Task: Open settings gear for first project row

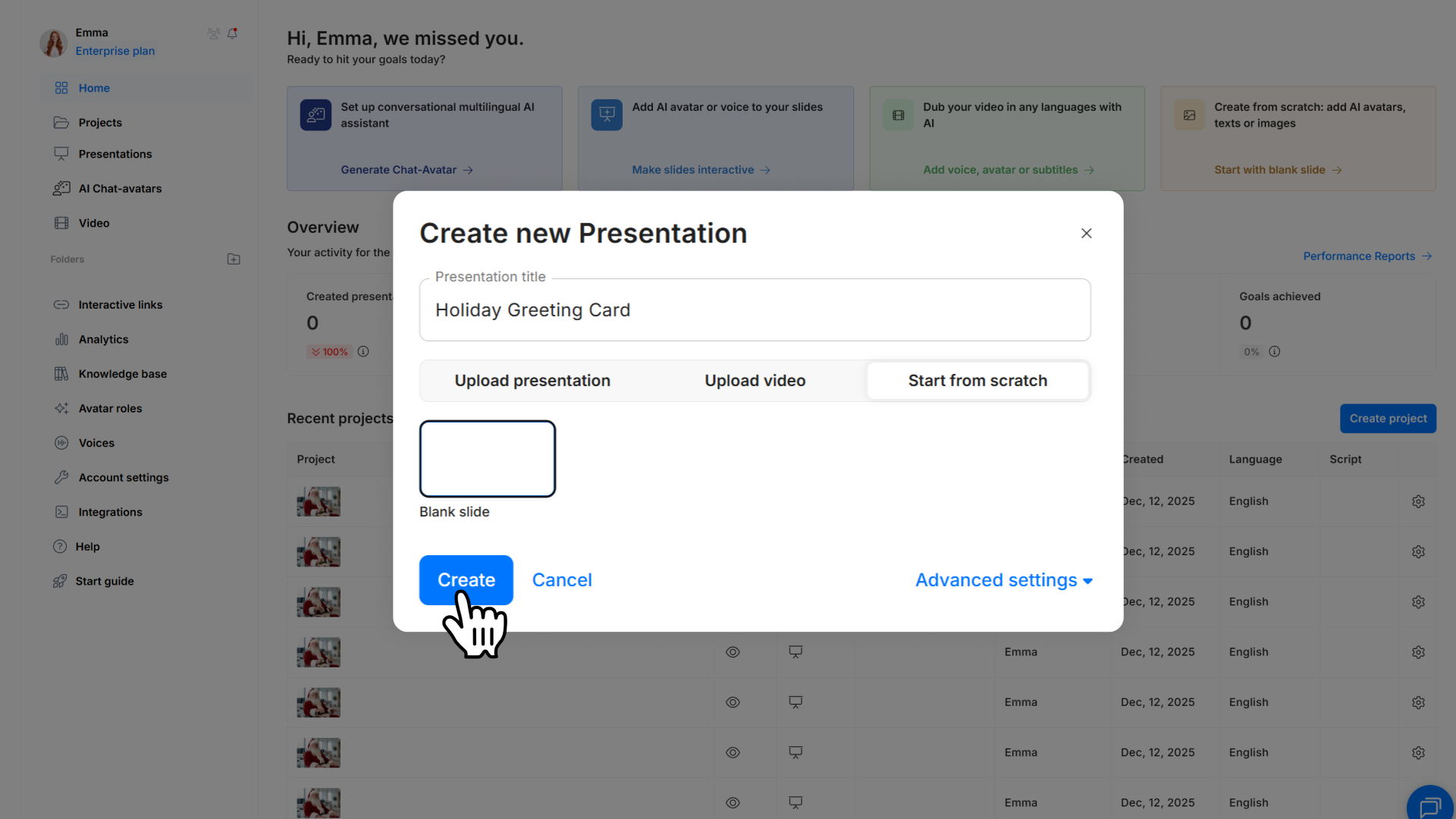Action: point(1418,502)
